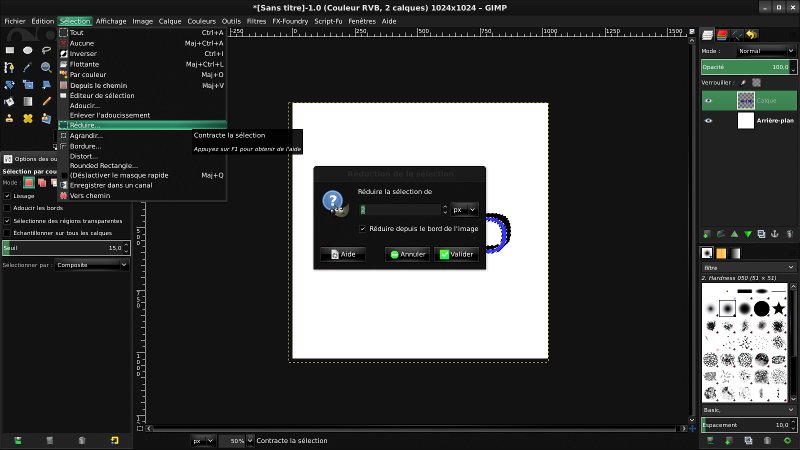The height and width of the screenshot is (450, 800).
Task: Choose Vers chemin menu entry
Action: point(142,196)
